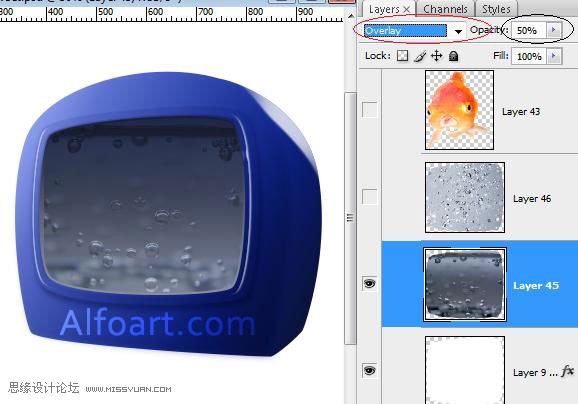Click the blend mode dropdown arrow
This screenshot has height=404, width=578.
[458, 31]
